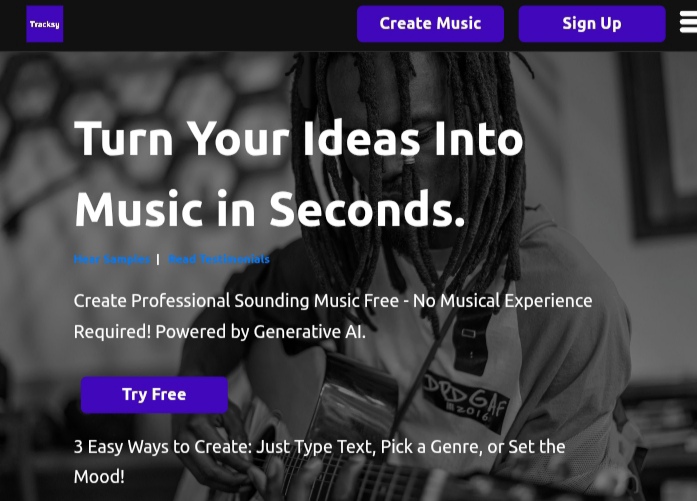Click the 'Turn Your Ideas Into' headline line
Image resolution: width=697 pixels, height=501 pixels.
coord(299,139)
